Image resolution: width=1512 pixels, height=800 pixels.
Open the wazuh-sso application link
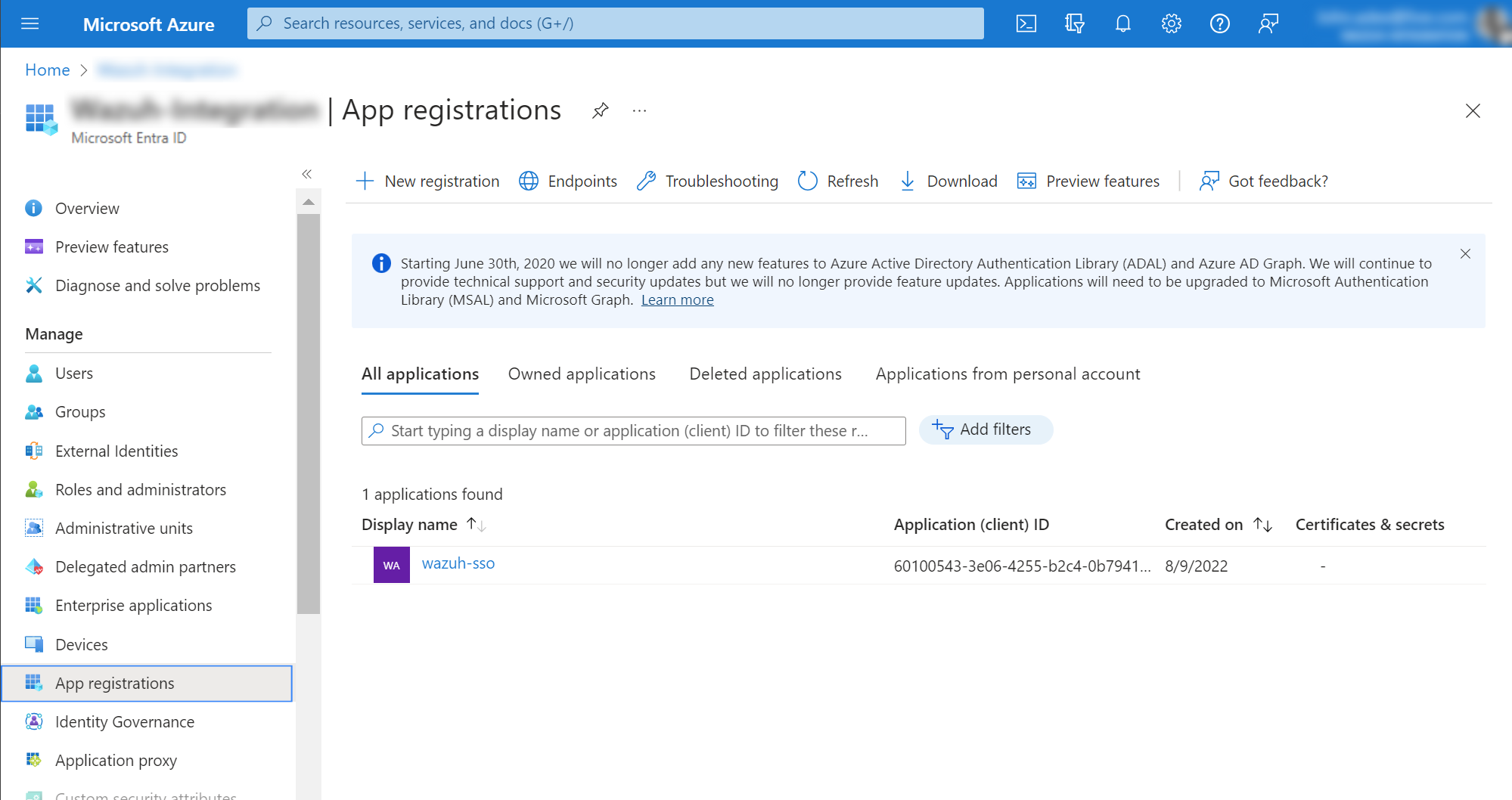(458, 563)
